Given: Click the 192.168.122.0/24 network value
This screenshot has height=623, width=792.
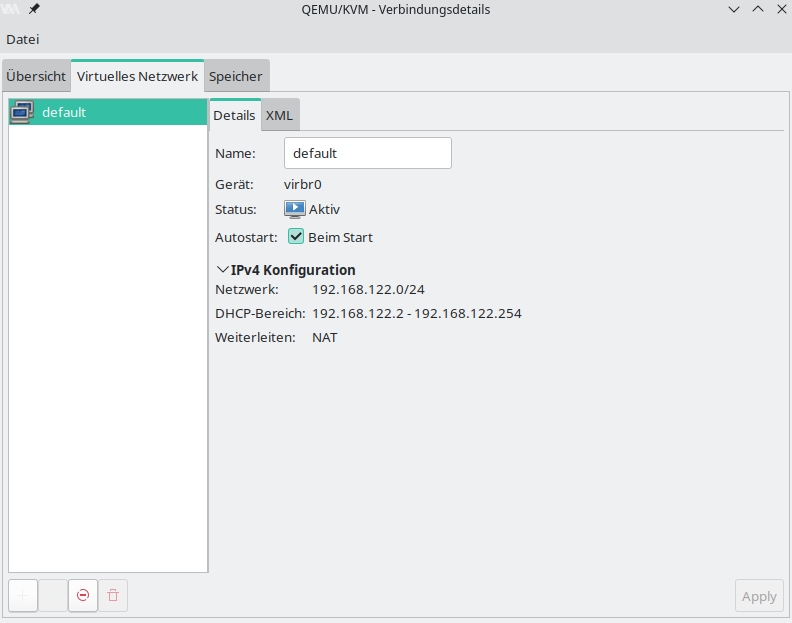Looking at the screenshot, I should tap(368, 290).
